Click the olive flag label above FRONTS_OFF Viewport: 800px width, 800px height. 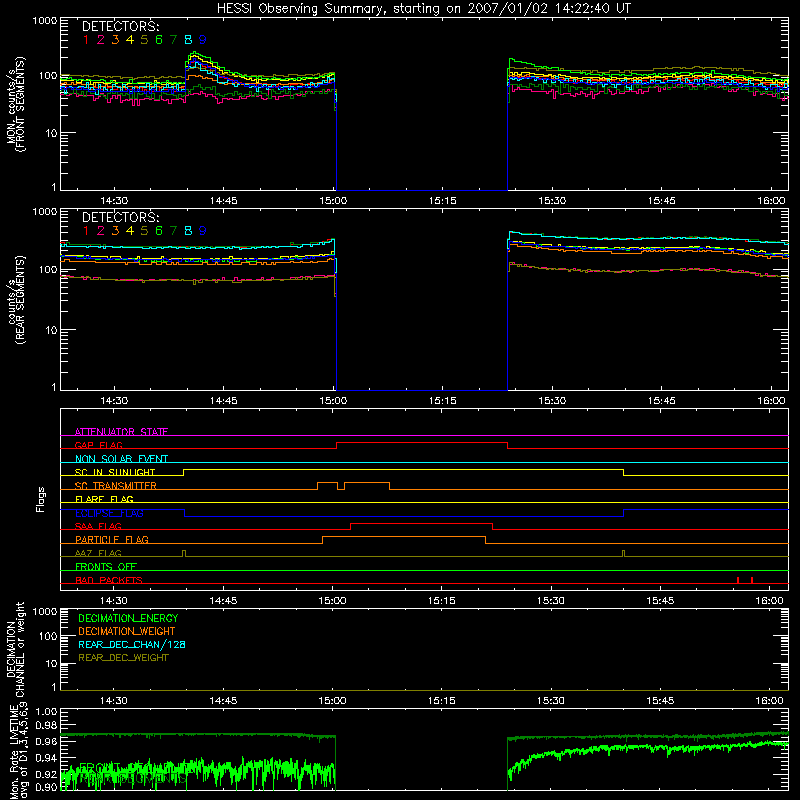(98, 553)
